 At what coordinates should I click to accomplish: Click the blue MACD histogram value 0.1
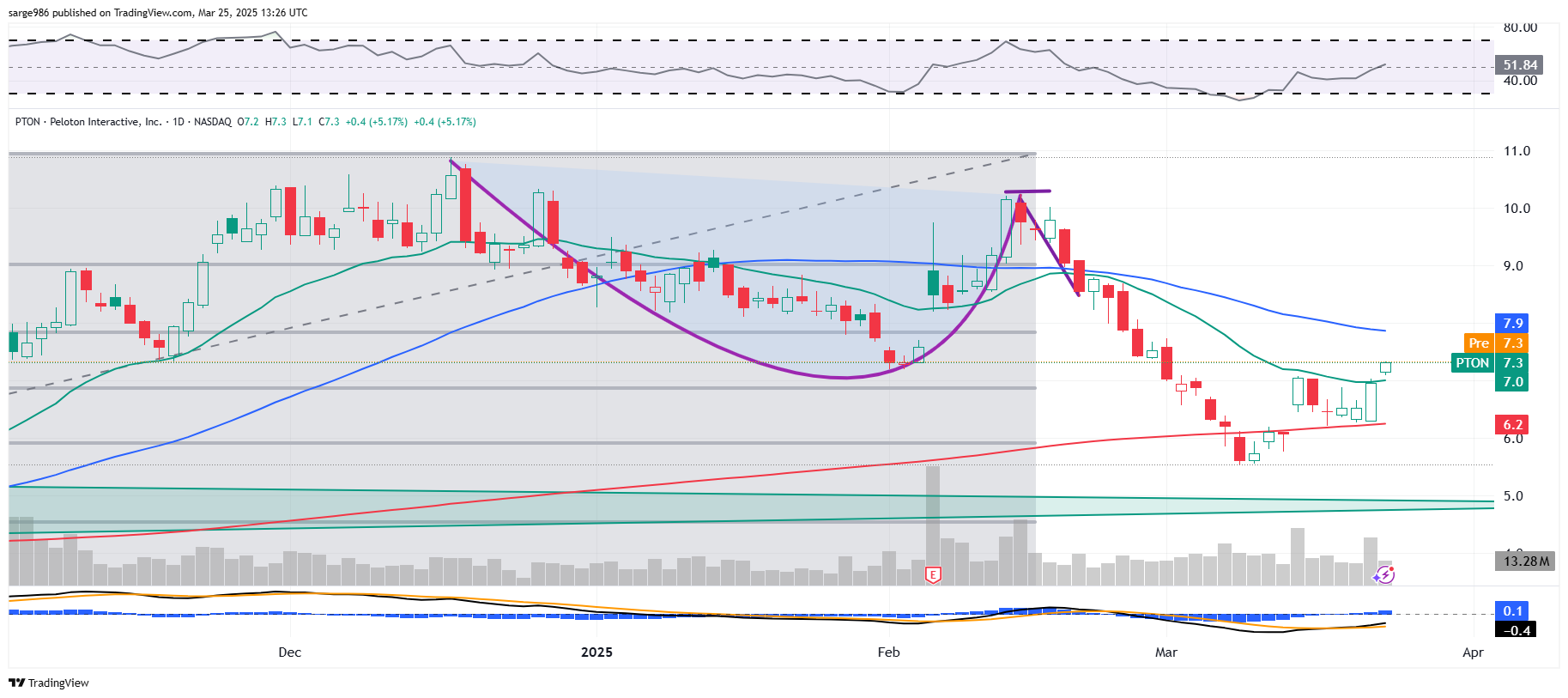pyautogui.click(x=1513, y=611)
